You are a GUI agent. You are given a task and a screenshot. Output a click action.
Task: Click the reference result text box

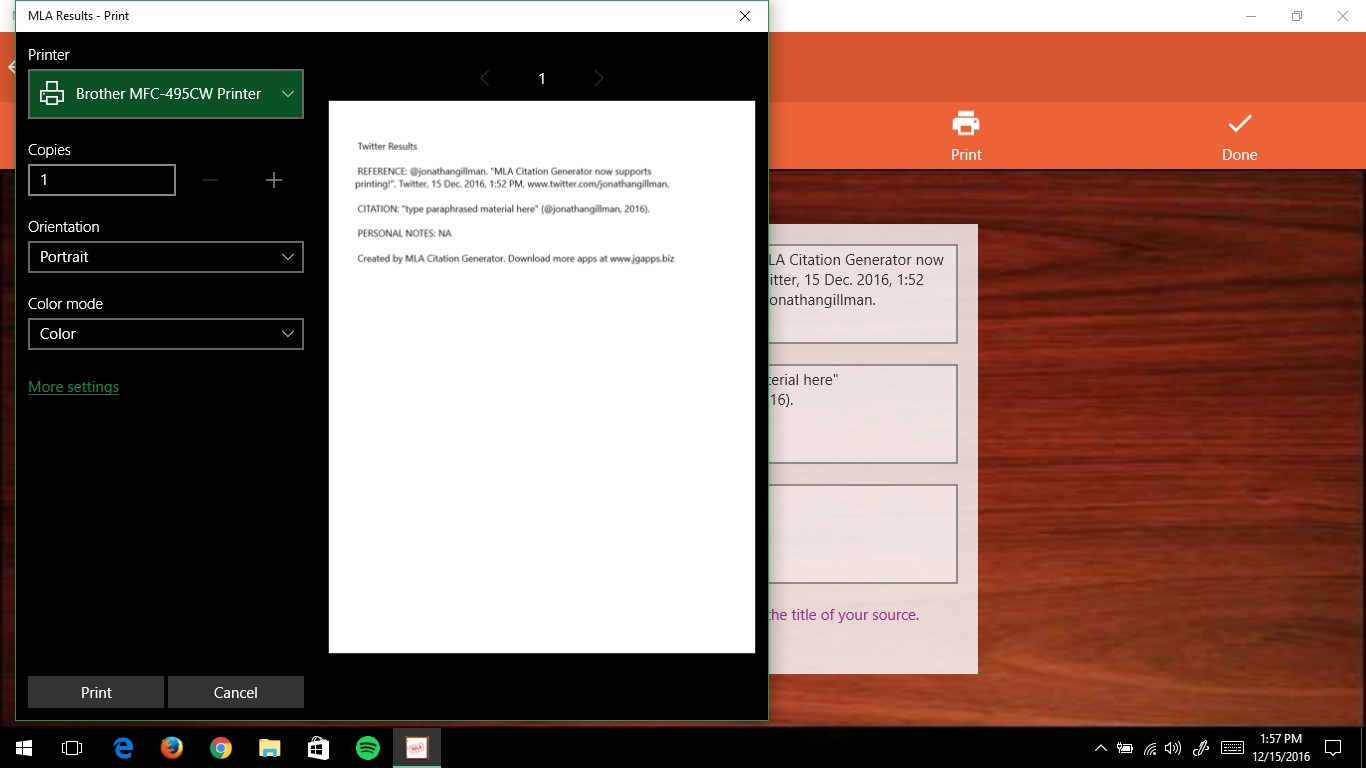pyautogui.click(x=862, y=294)
